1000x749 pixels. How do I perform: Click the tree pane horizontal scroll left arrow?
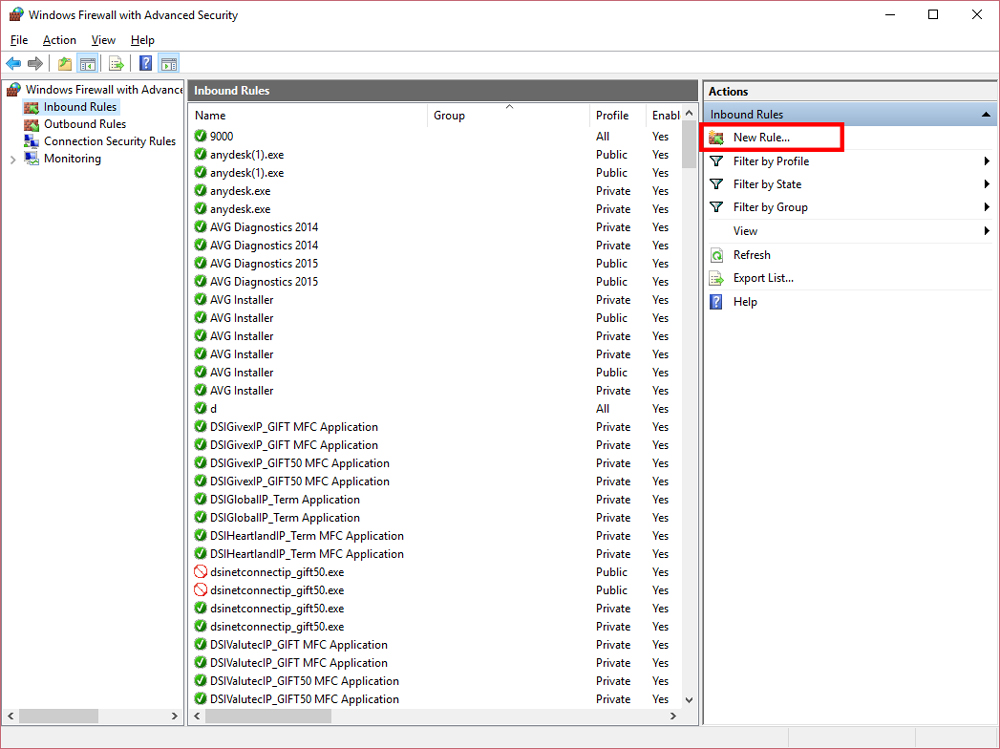[11, 716]
